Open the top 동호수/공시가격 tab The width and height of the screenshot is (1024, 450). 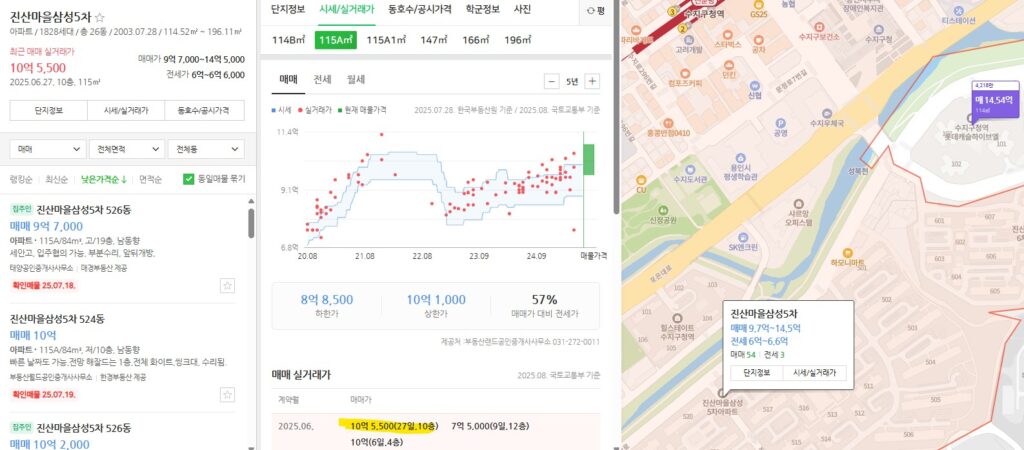(x=419, y=10)
